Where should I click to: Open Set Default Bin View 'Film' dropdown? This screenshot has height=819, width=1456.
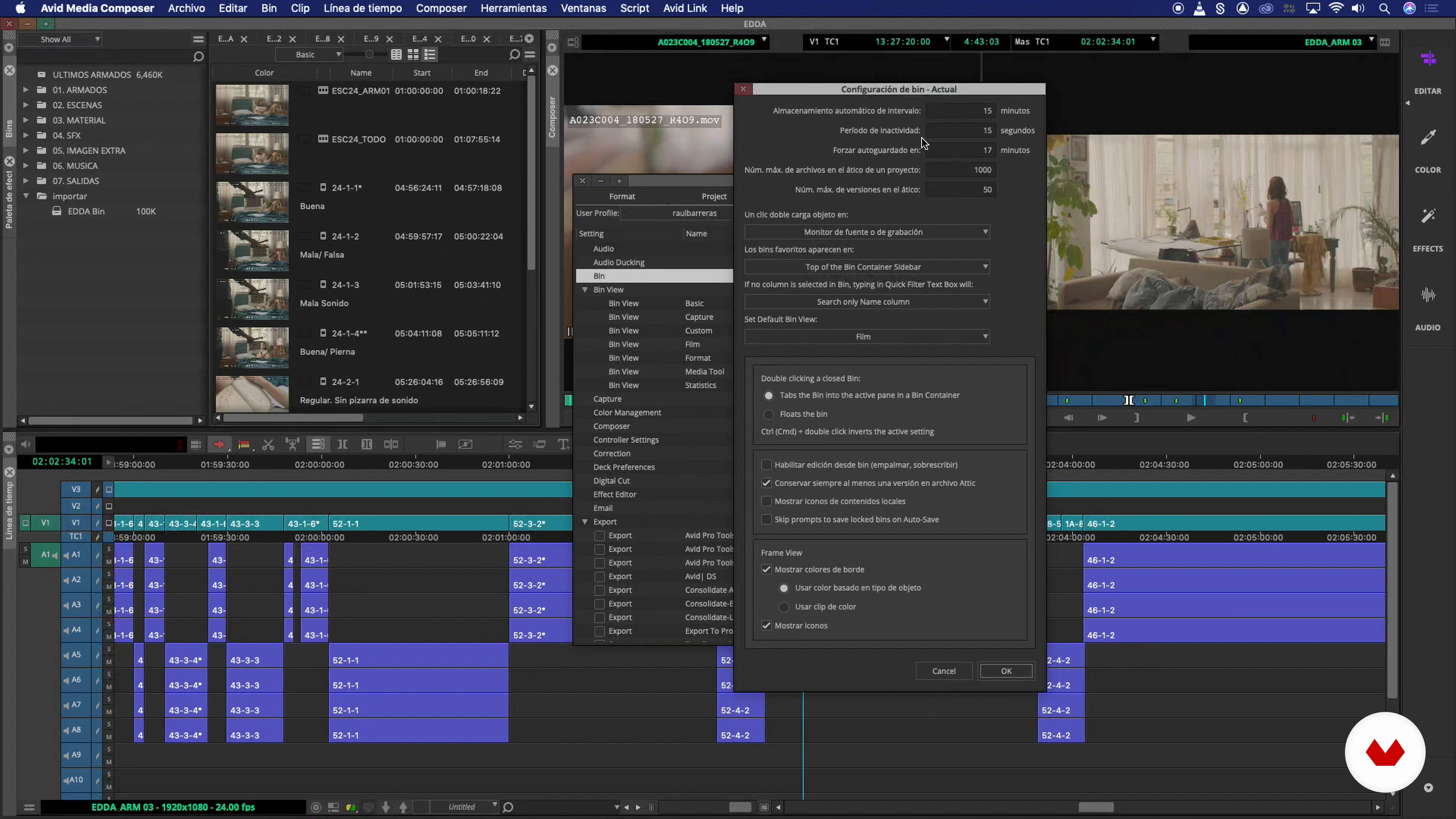click(x=867, y=337)
